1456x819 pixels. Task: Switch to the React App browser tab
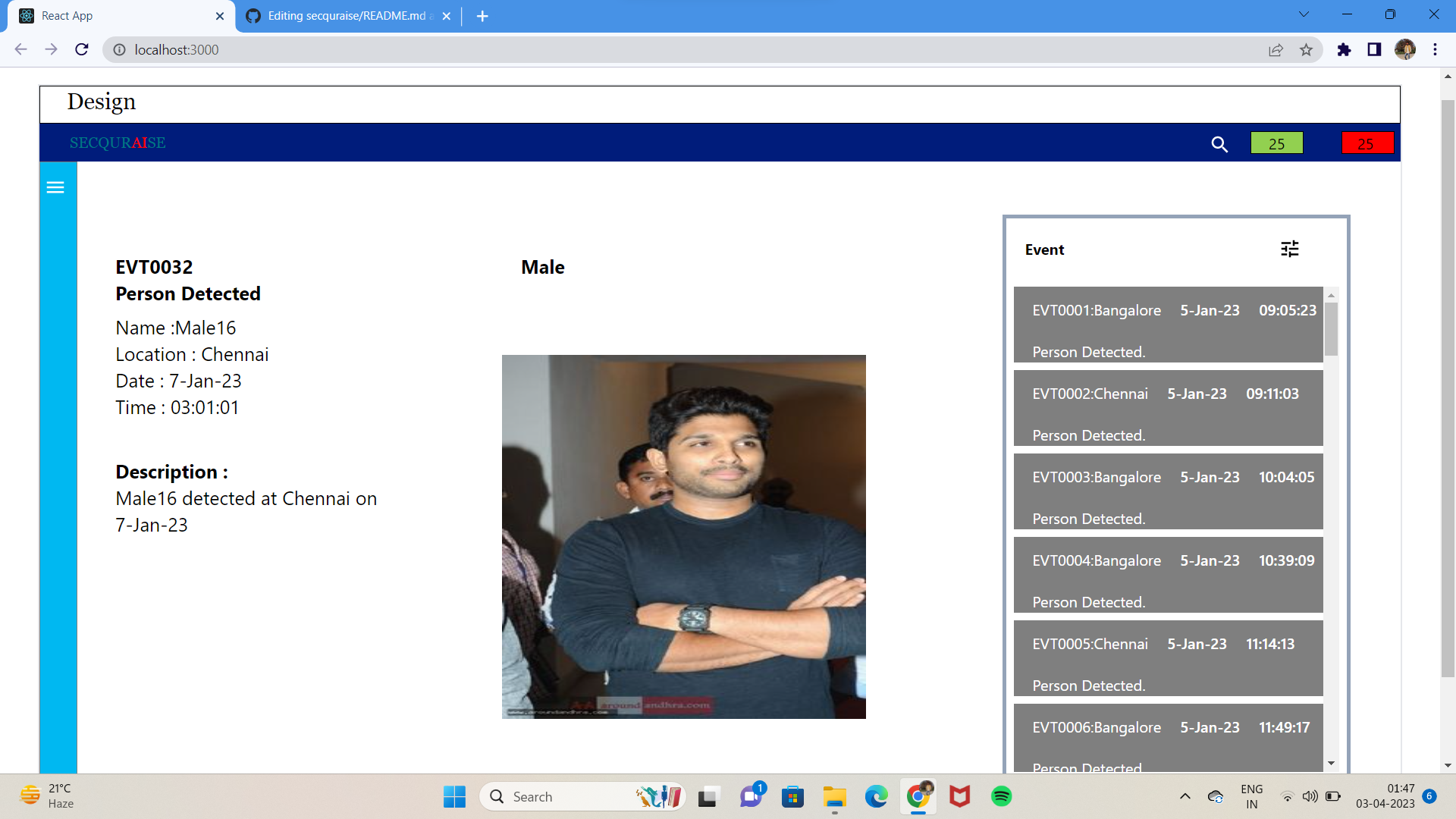coord(114,15)
